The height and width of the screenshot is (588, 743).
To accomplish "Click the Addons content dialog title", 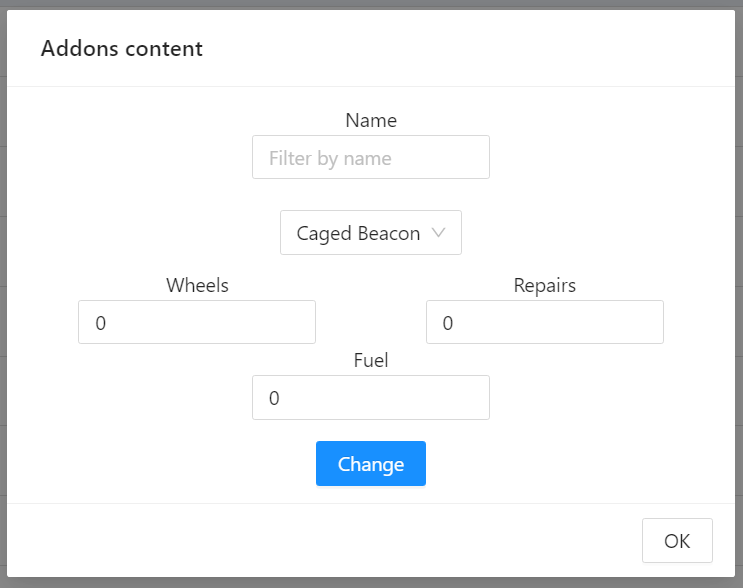I will (x=122, y=48).
